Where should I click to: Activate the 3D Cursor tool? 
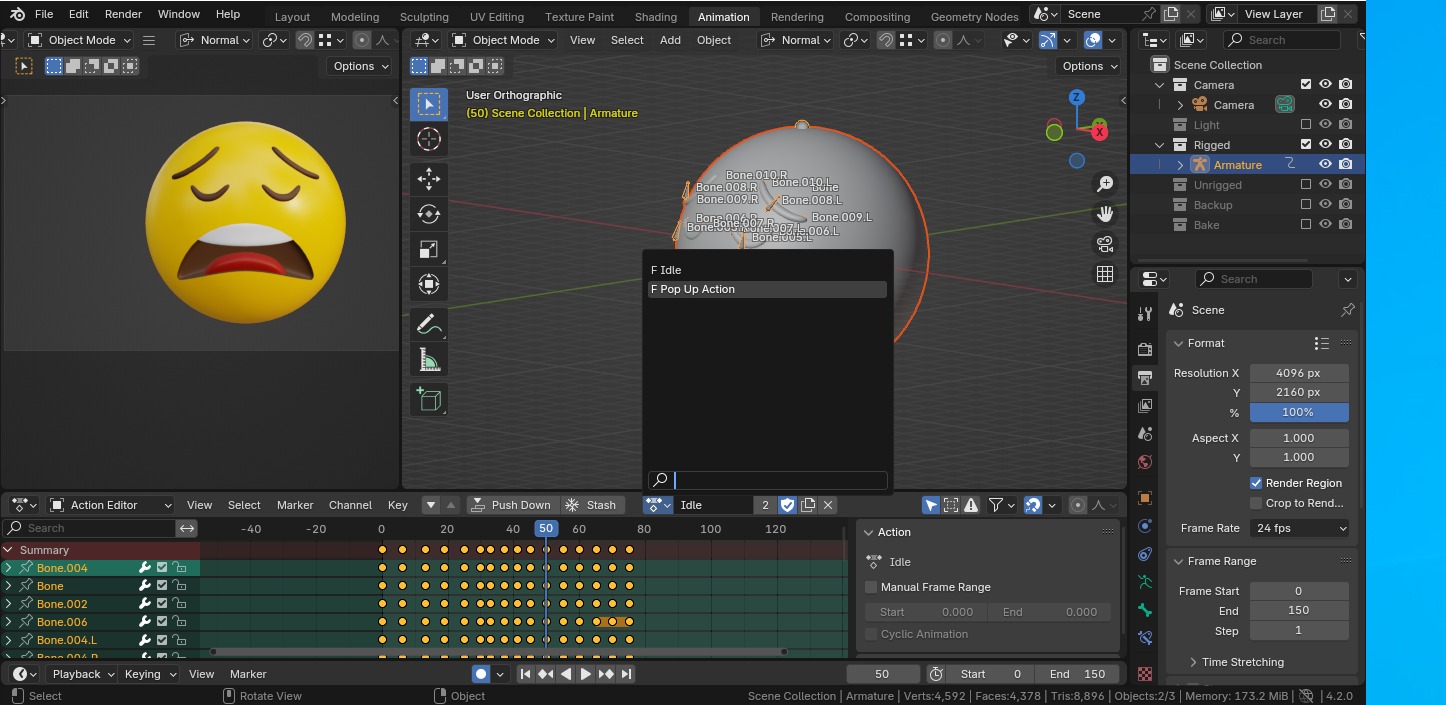point(429,140)
